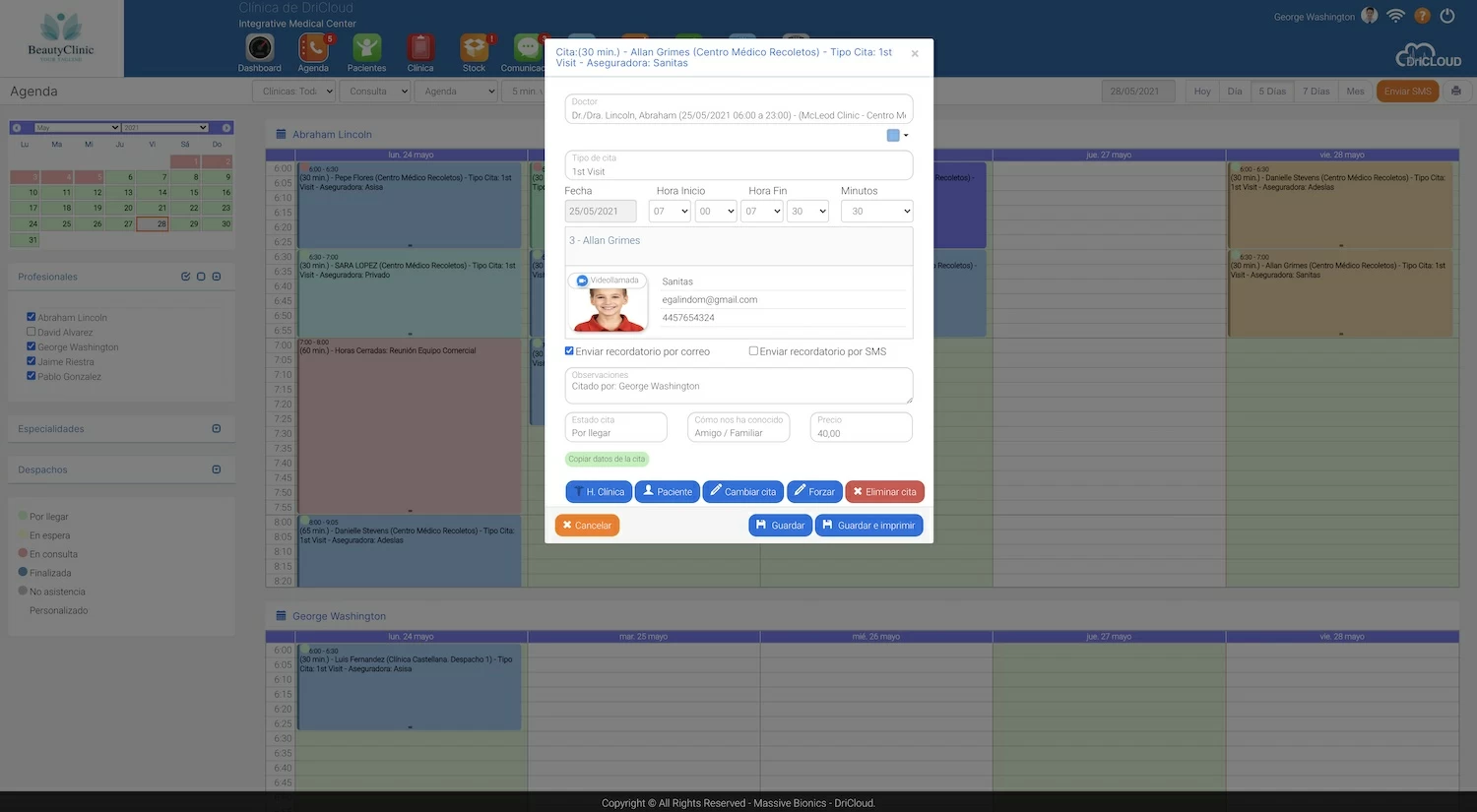Open the Hora Inicio hour dropdown
This screenshot has height=812, width=1477.
coord(670,212)
